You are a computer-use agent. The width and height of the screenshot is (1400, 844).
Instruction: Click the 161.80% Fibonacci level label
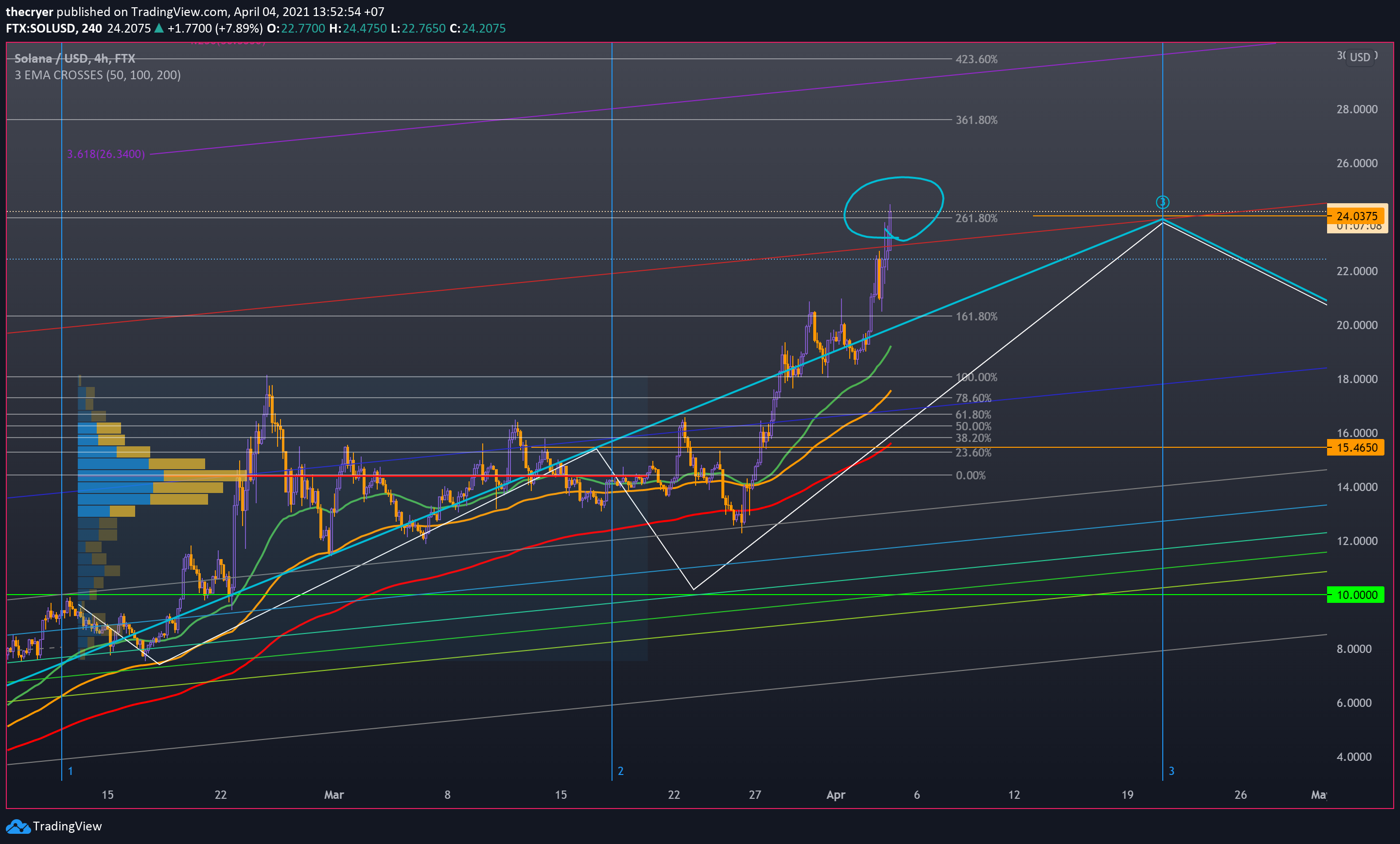point(976,316)
